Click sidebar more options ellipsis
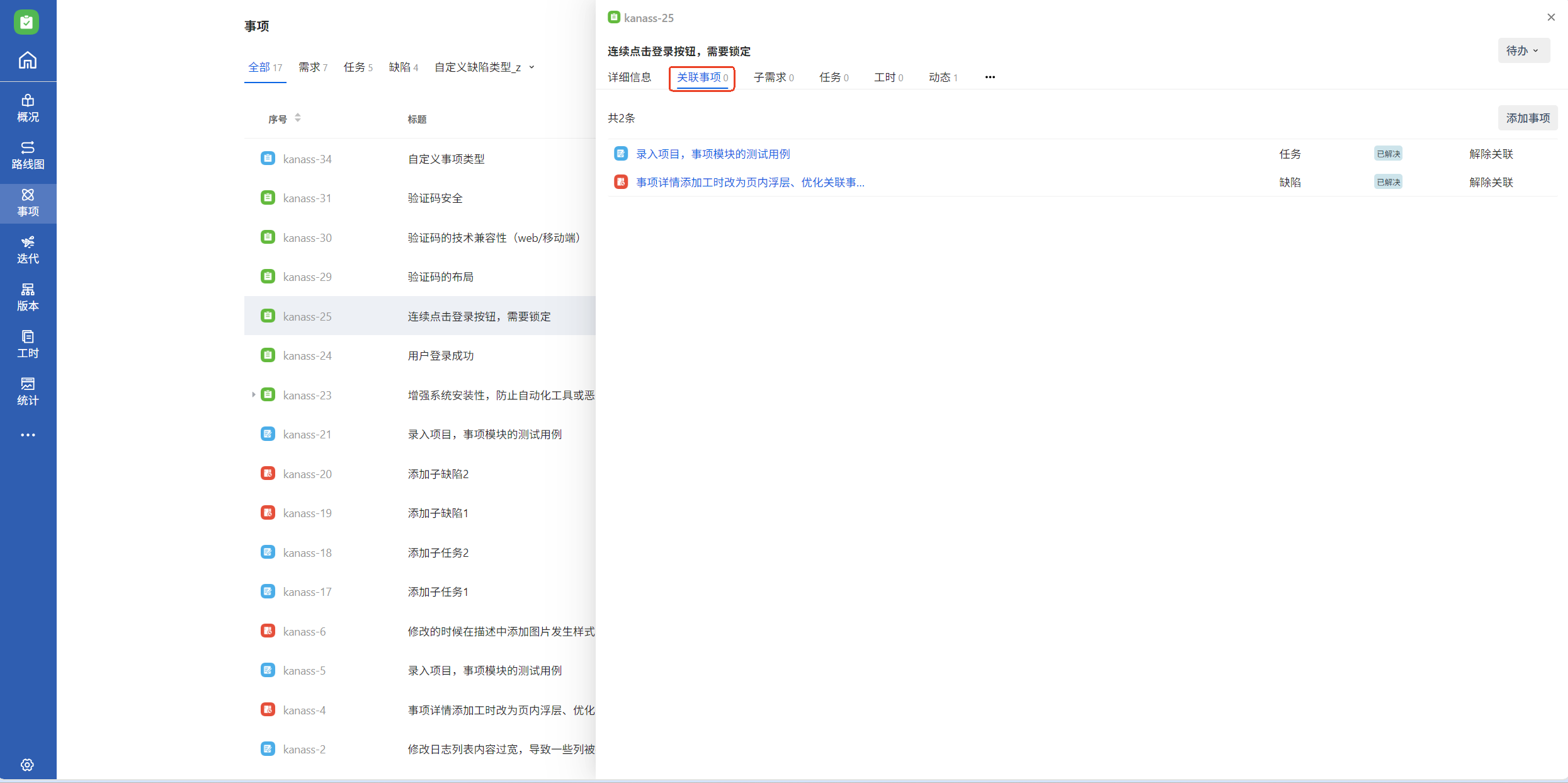 (x=28, y=435)
